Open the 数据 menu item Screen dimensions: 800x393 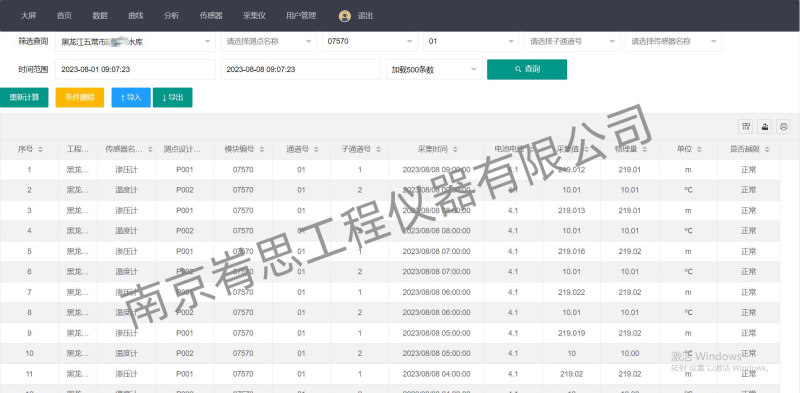coord(99,16)
